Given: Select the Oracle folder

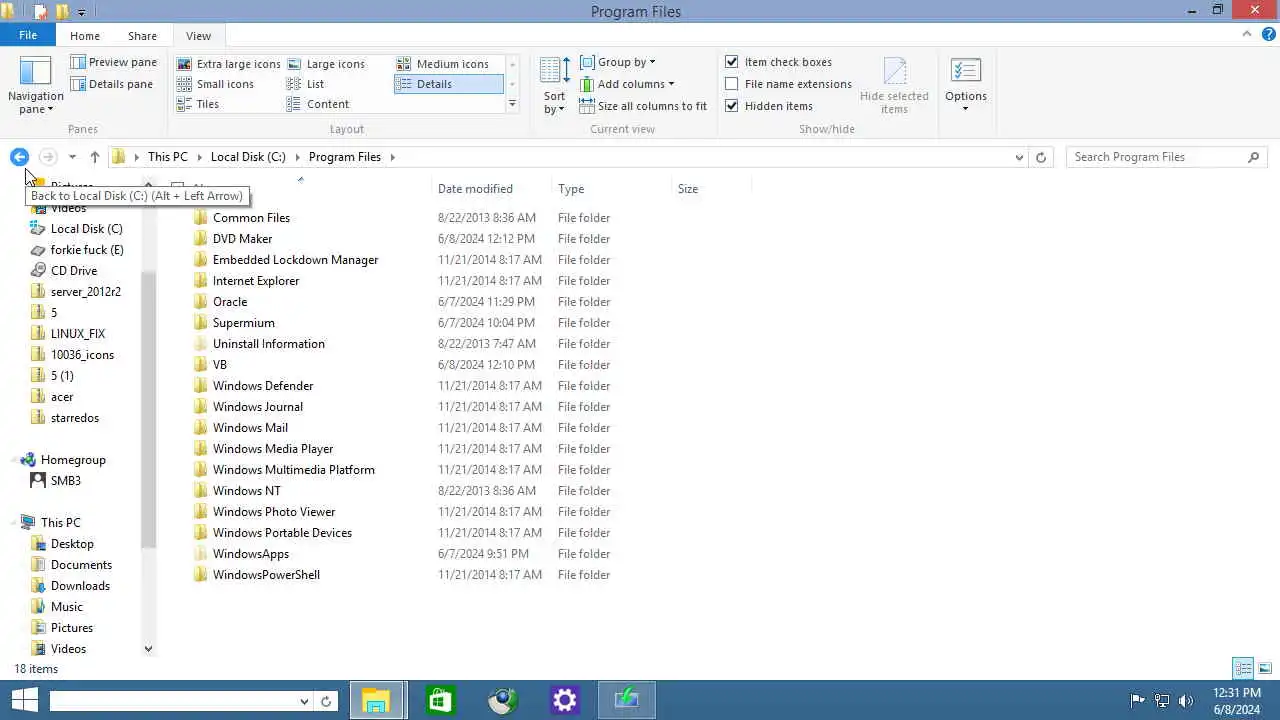Looking at the screenshot, I should (x=230, y=302).
